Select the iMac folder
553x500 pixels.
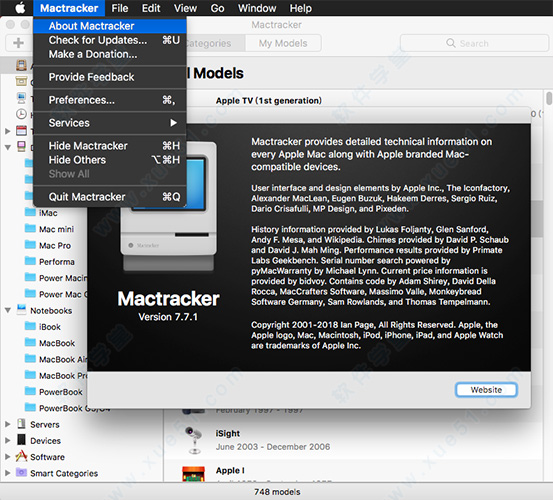click(x=48, y=213)
